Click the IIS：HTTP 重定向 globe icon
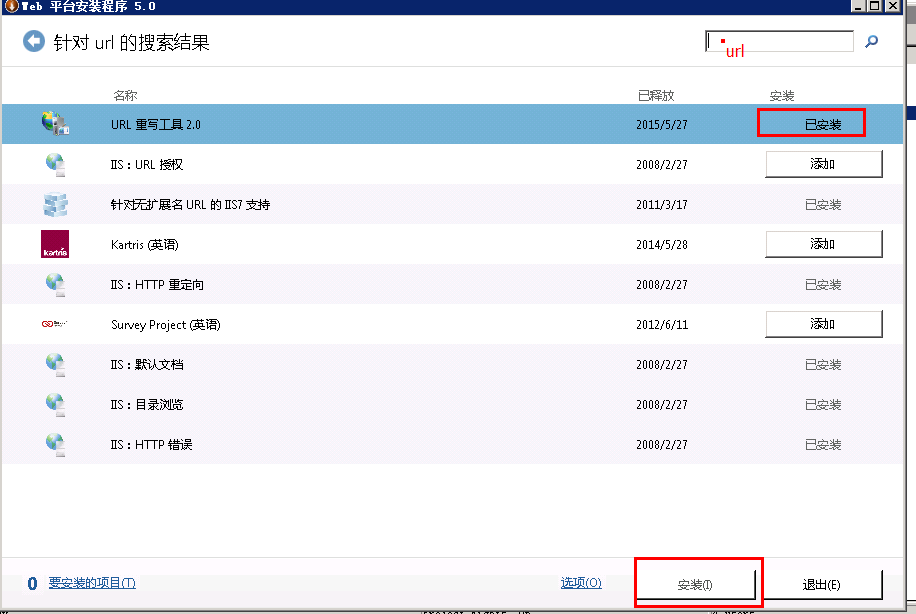 point(55,285)
